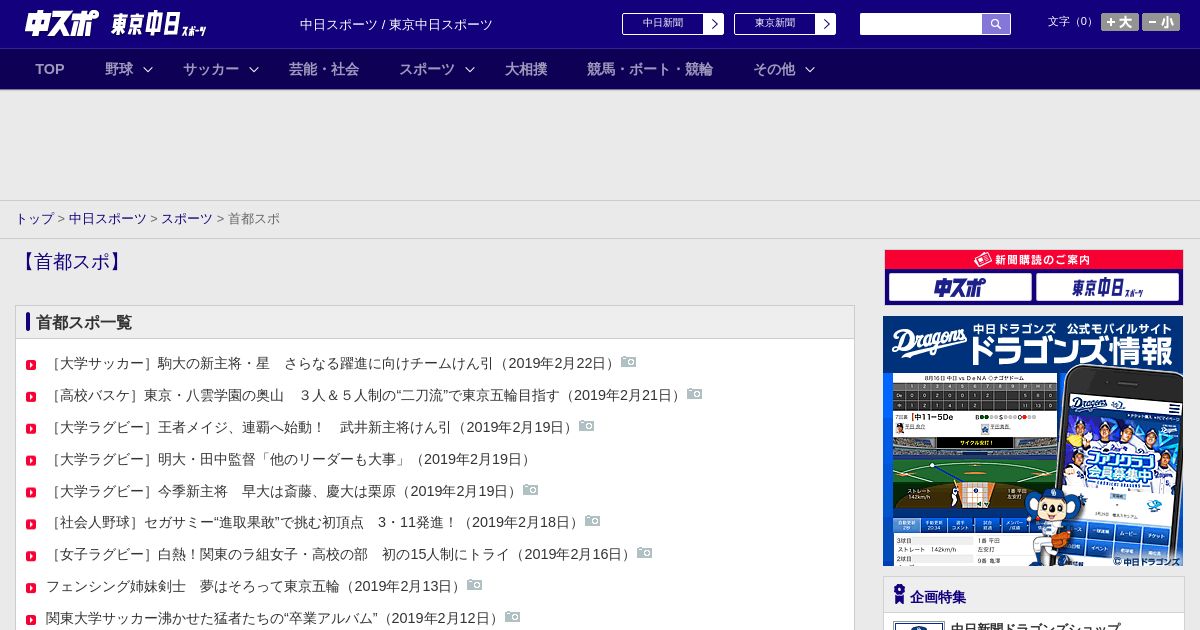Expand the サッカー dropdown chevron

[x=254, y=69]
